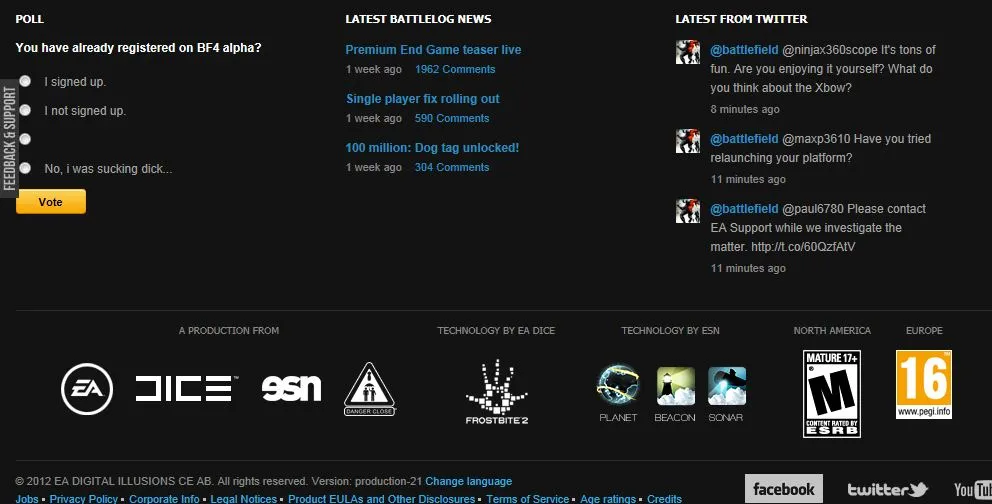
Task: Open '100 million: Dog tag unlocked!' article
Action: 432,147
